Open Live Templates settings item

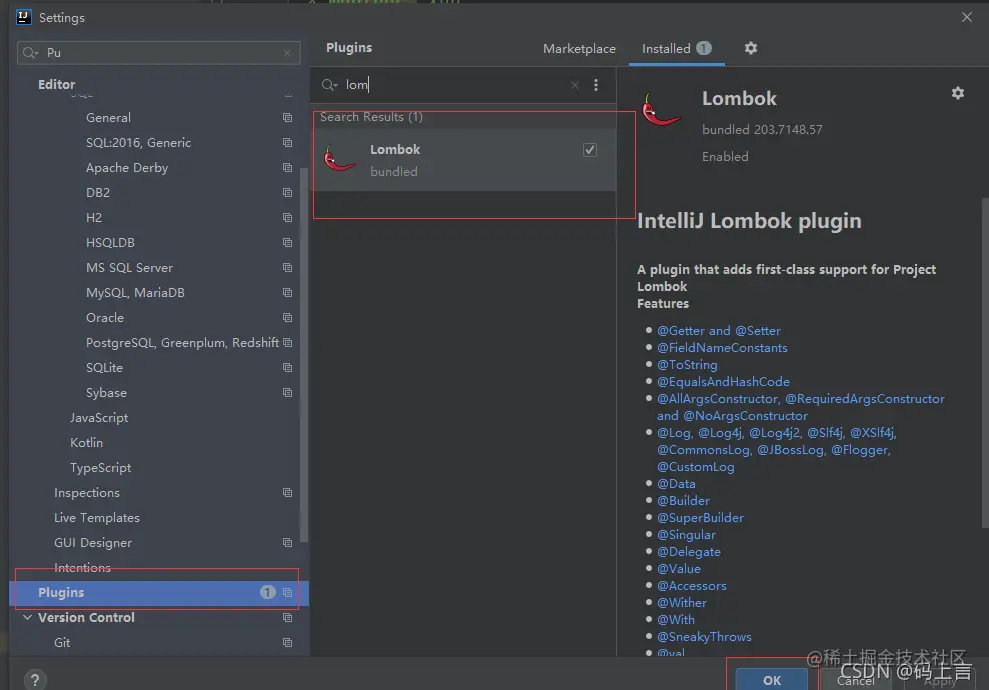(x=97, y=518)
